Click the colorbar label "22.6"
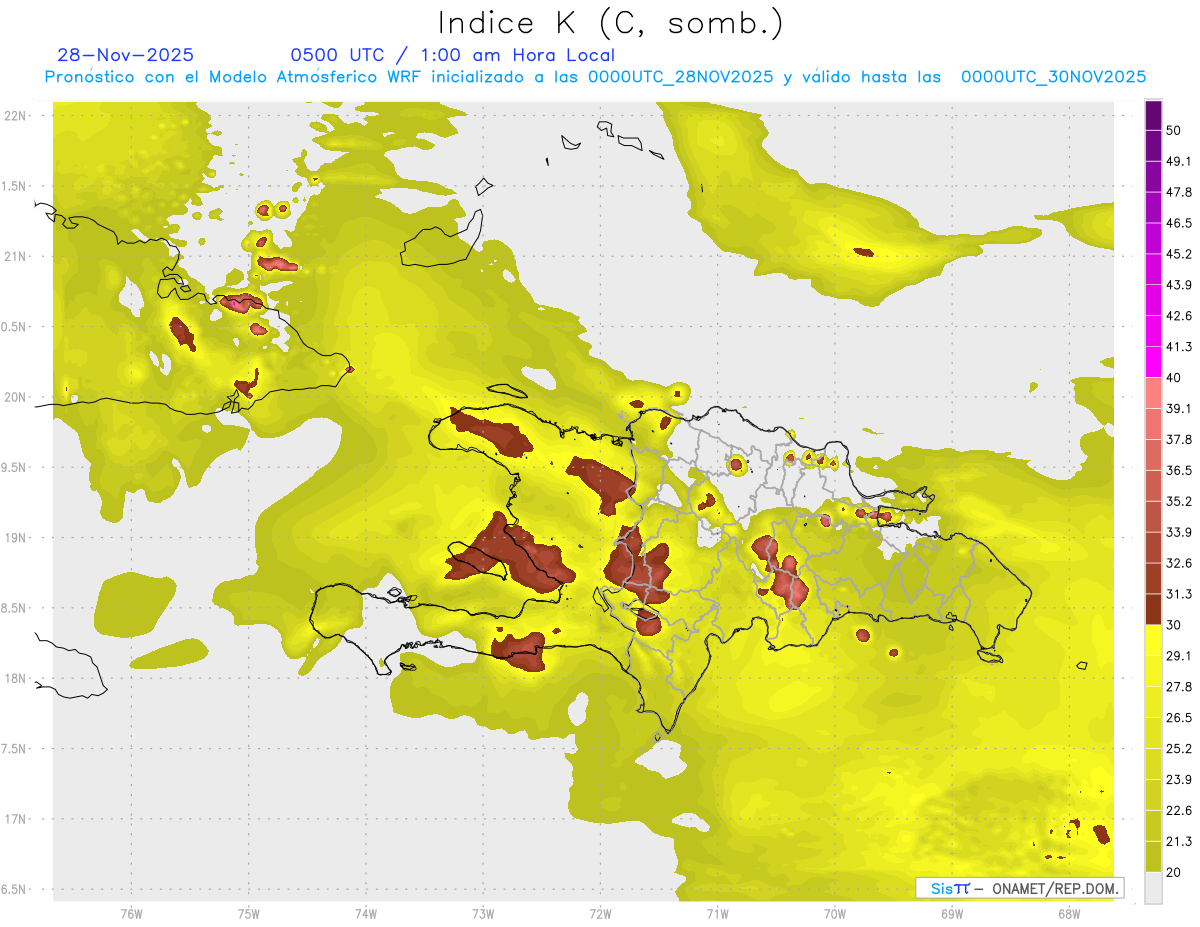1200x927 pixels. pos(1178,811)
